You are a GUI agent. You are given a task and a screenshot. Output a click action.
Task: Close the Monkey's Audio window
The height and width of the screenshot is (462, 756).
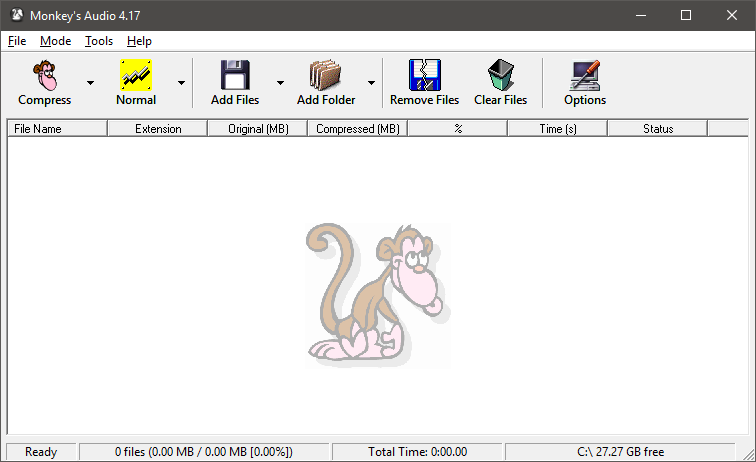(x=731, y=15)
